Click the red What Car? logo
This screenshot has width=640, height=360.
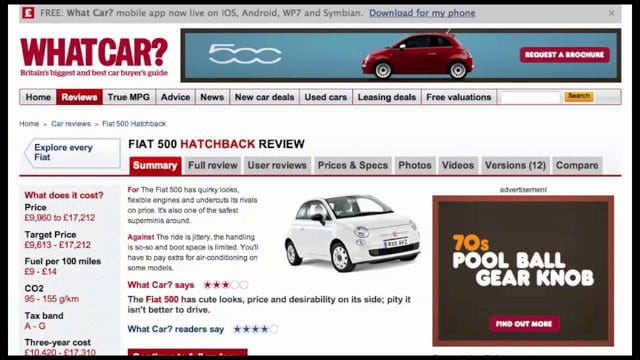(94, 57)
